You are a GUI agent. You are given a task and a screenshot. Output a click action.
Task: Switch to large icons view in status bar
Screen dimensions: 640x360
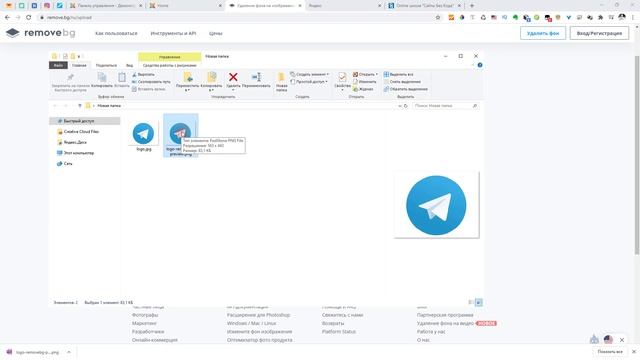coord(479,302)
